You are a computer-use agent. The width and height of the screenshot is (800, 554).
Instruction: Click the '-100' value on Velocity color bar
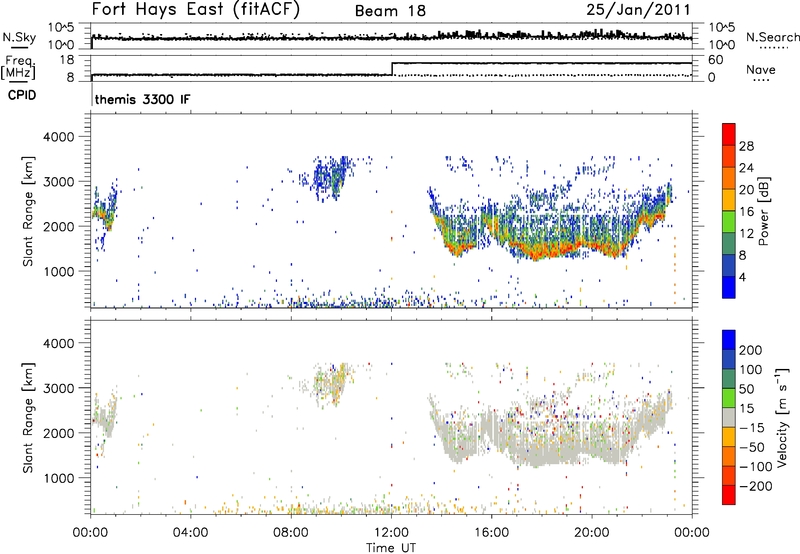point(756,467)
